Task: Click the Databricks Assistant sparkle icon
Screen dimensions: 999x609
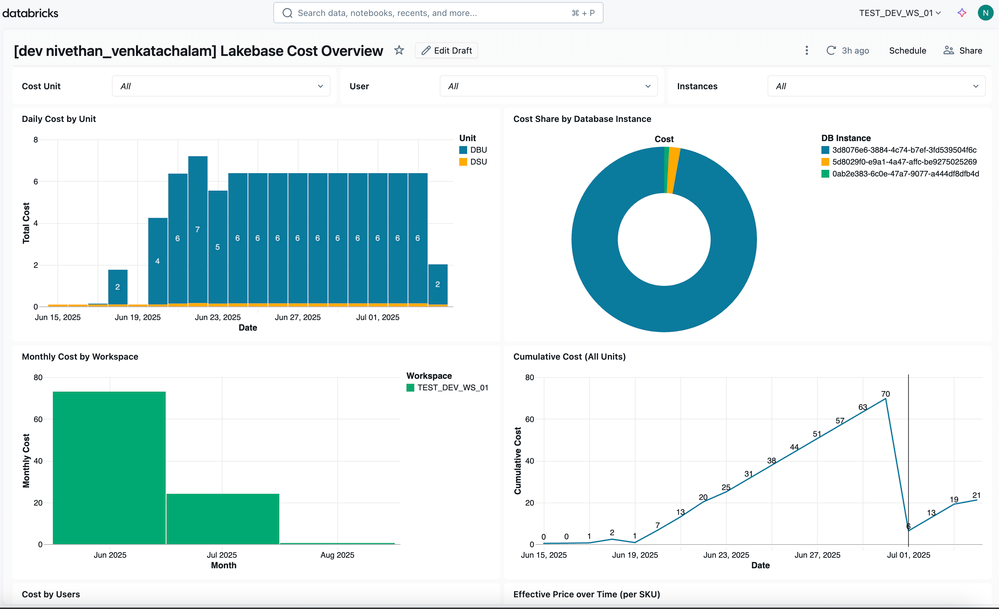Action: coord(962,13)
